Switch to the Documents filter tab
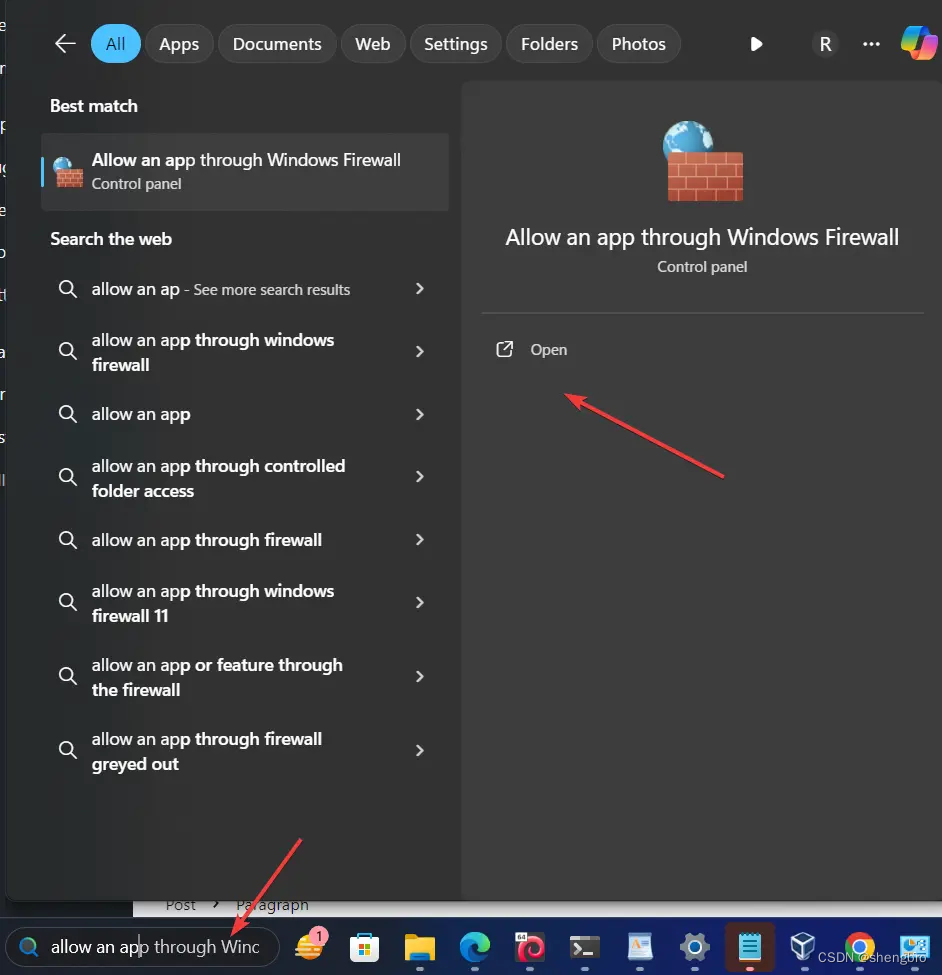The width and height of the screenshot is (942, 975). click(277, 44)
